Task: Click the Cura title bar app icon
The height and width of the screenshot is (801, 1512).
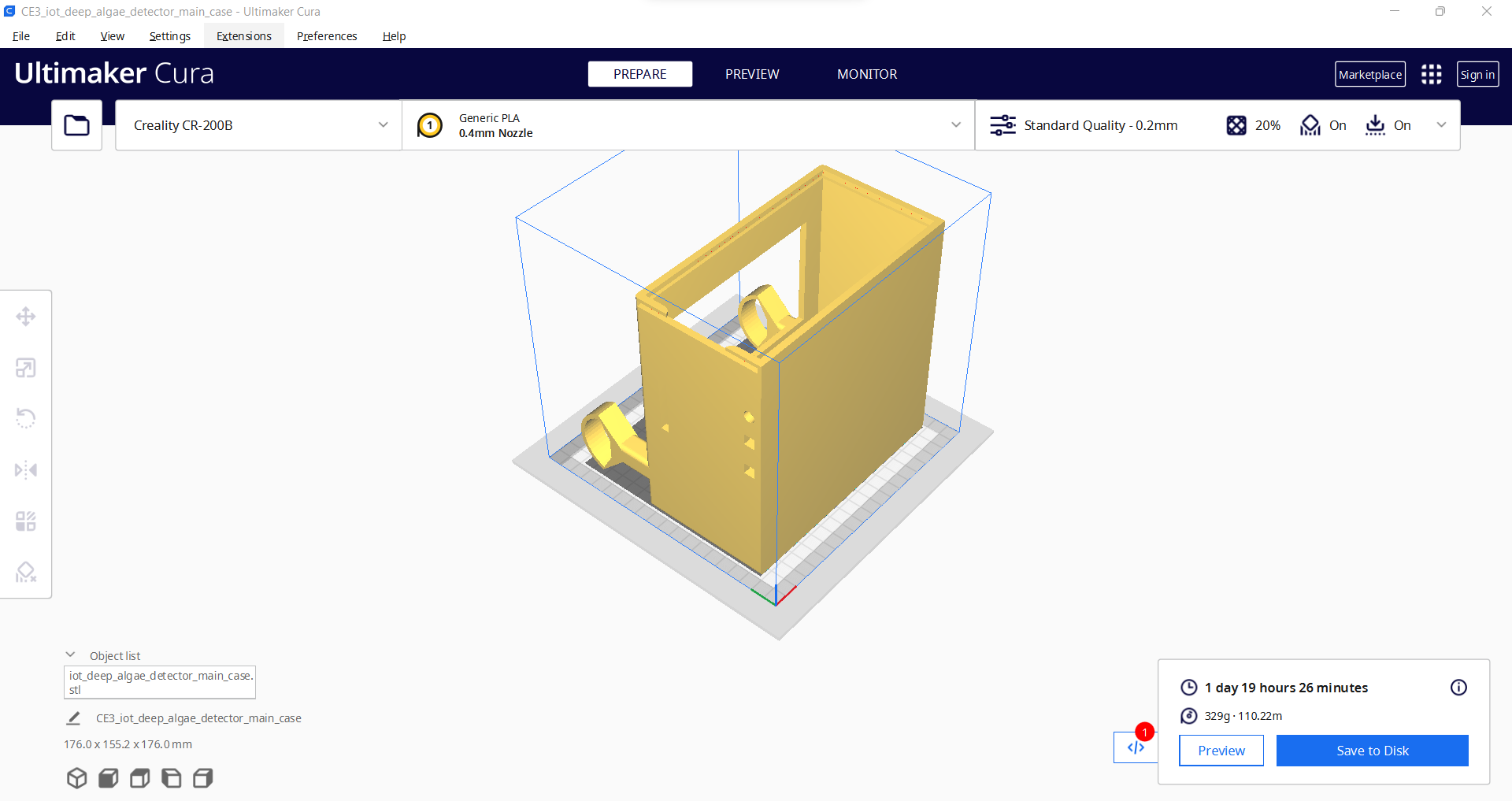Action: (9, 11)
